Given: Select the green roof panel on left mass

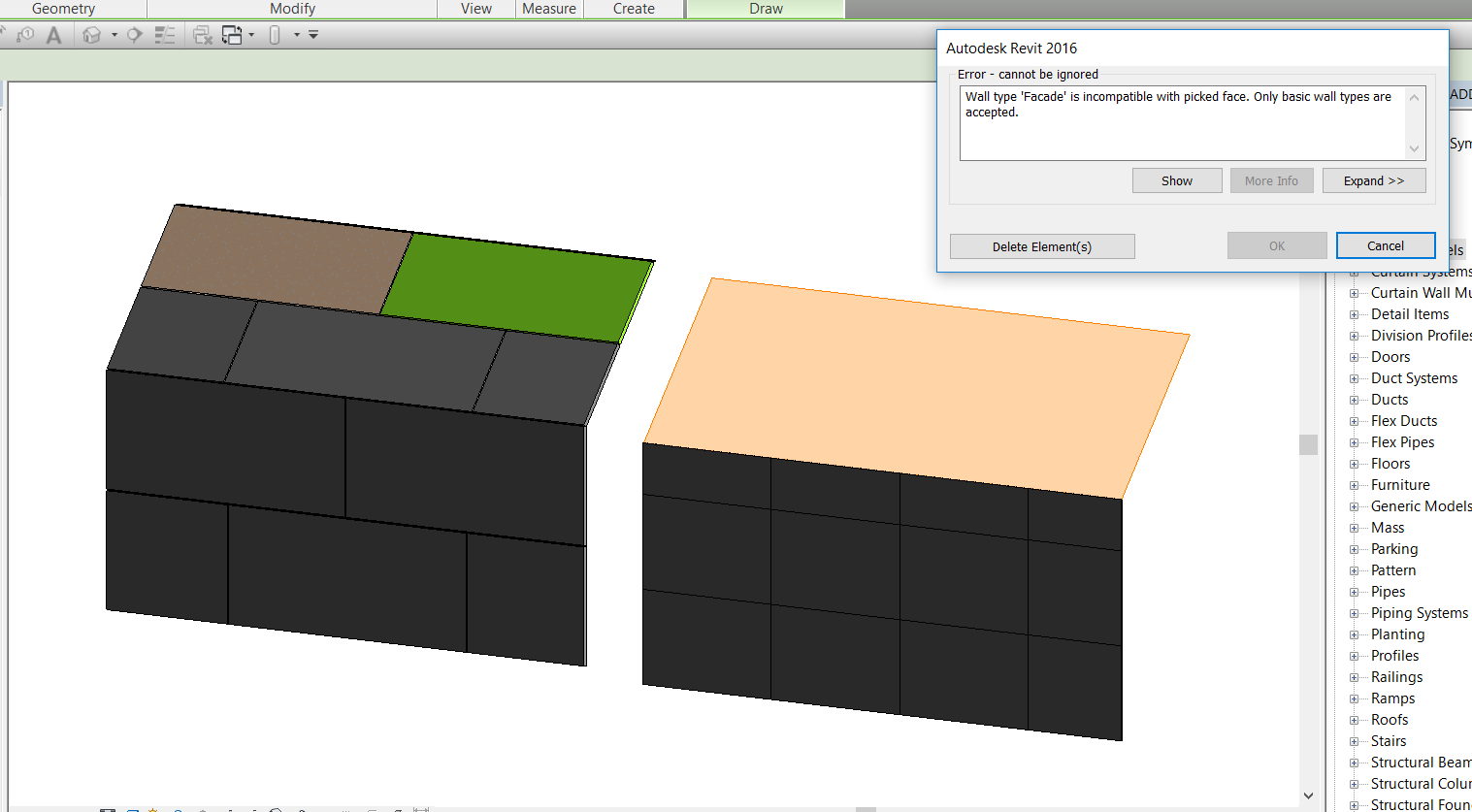Looking at the screenshot, I should [517, 288].
